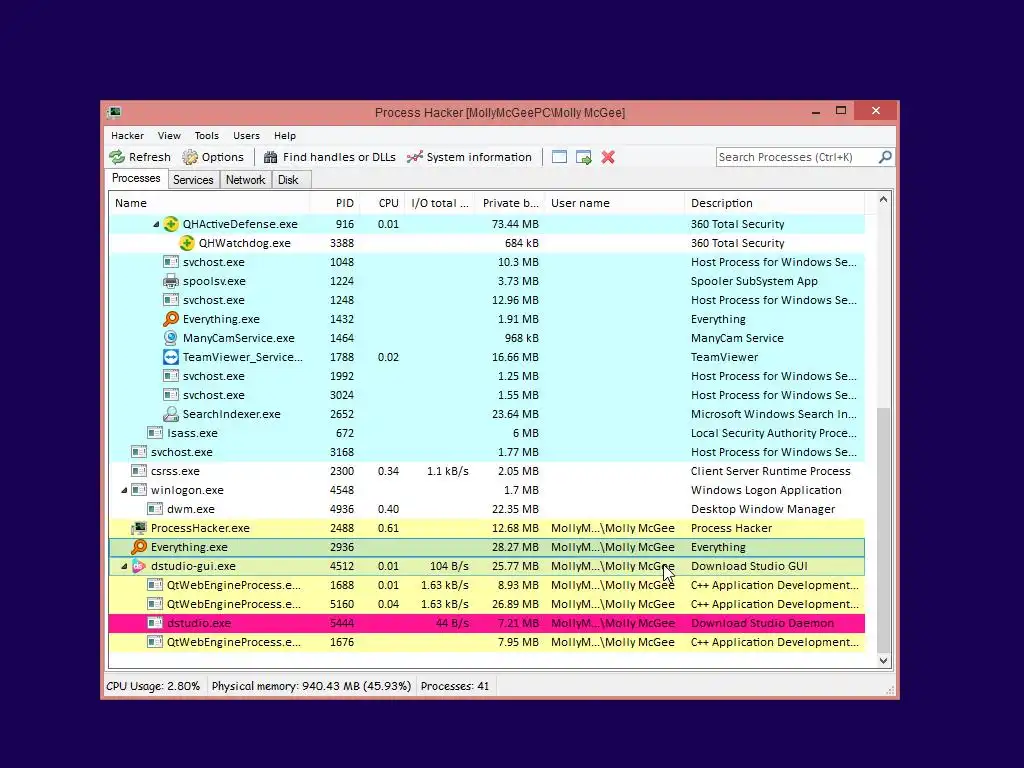This screenshot has height=768, width=1024.
Task: Click the dstudio.exe process icon
Action: pos(155,623)
